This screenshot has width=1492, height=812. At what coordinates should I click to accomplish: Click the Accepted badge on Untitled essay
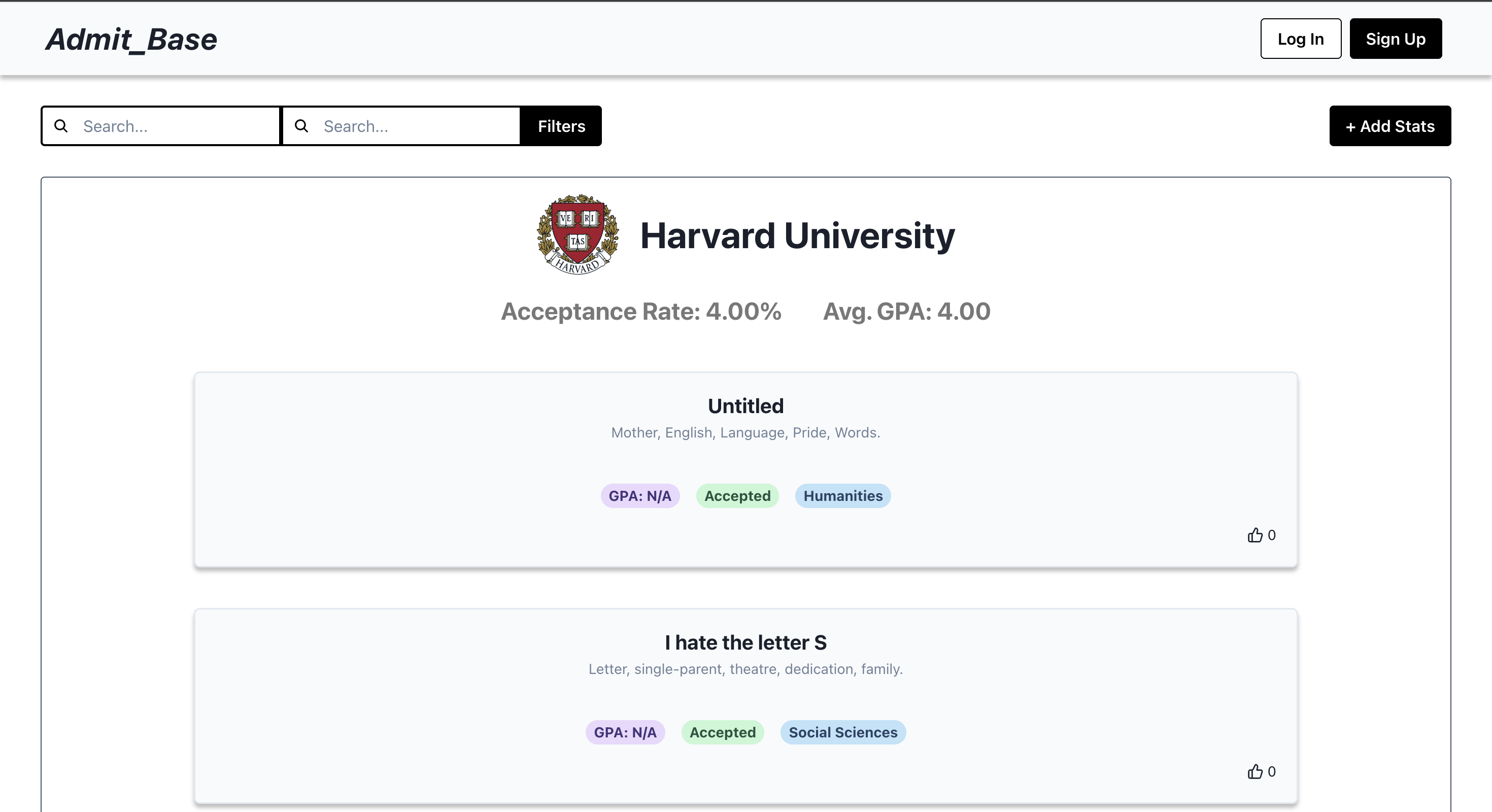click(737, 496)
